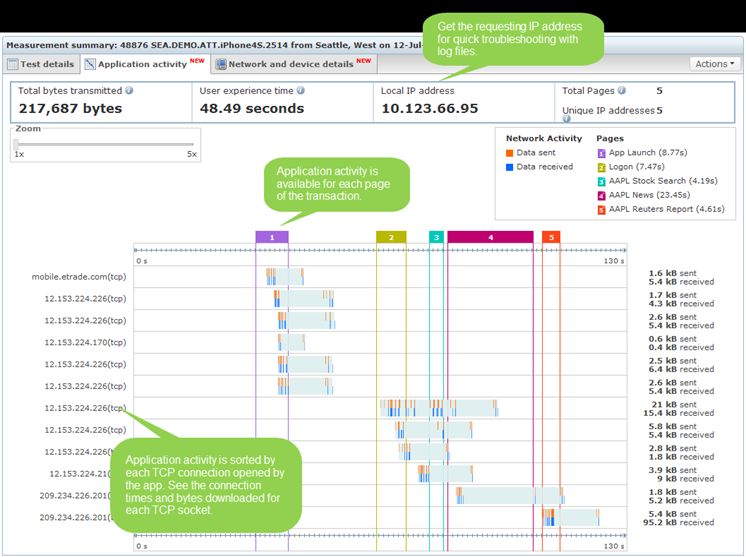This screenshot has height=557, width=746.
Task: Select mobile.etrade.com(tcp) connection row label
Action: (79, 277)
